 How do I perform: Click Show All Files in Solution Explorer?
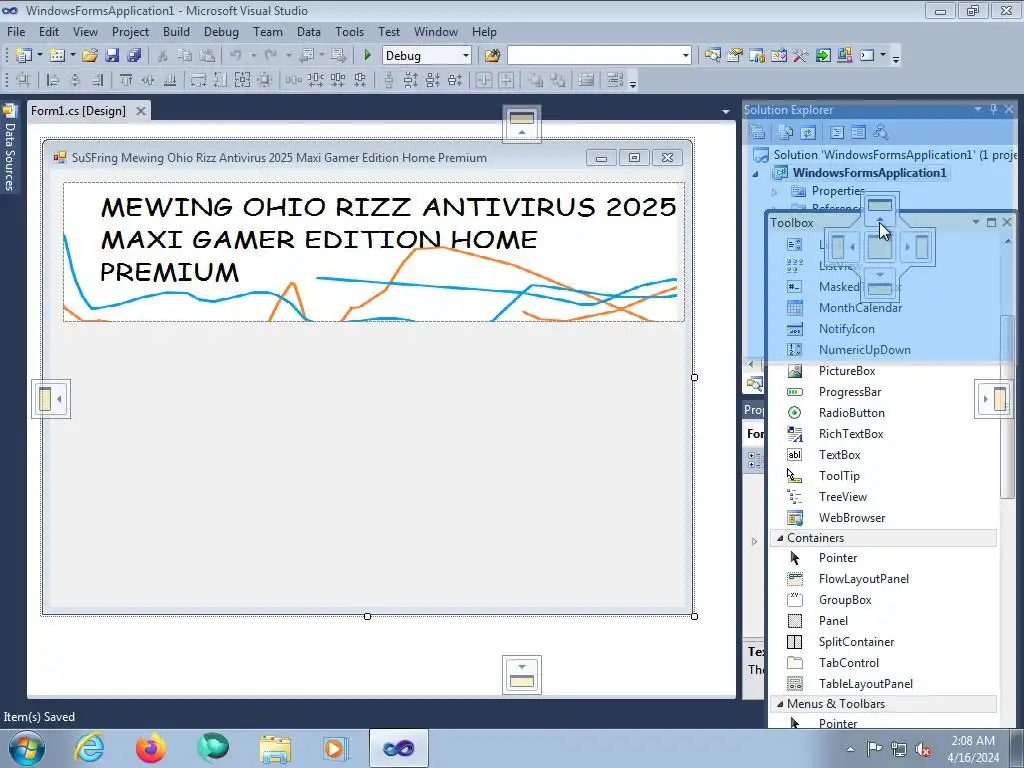(x=786, y=133)
